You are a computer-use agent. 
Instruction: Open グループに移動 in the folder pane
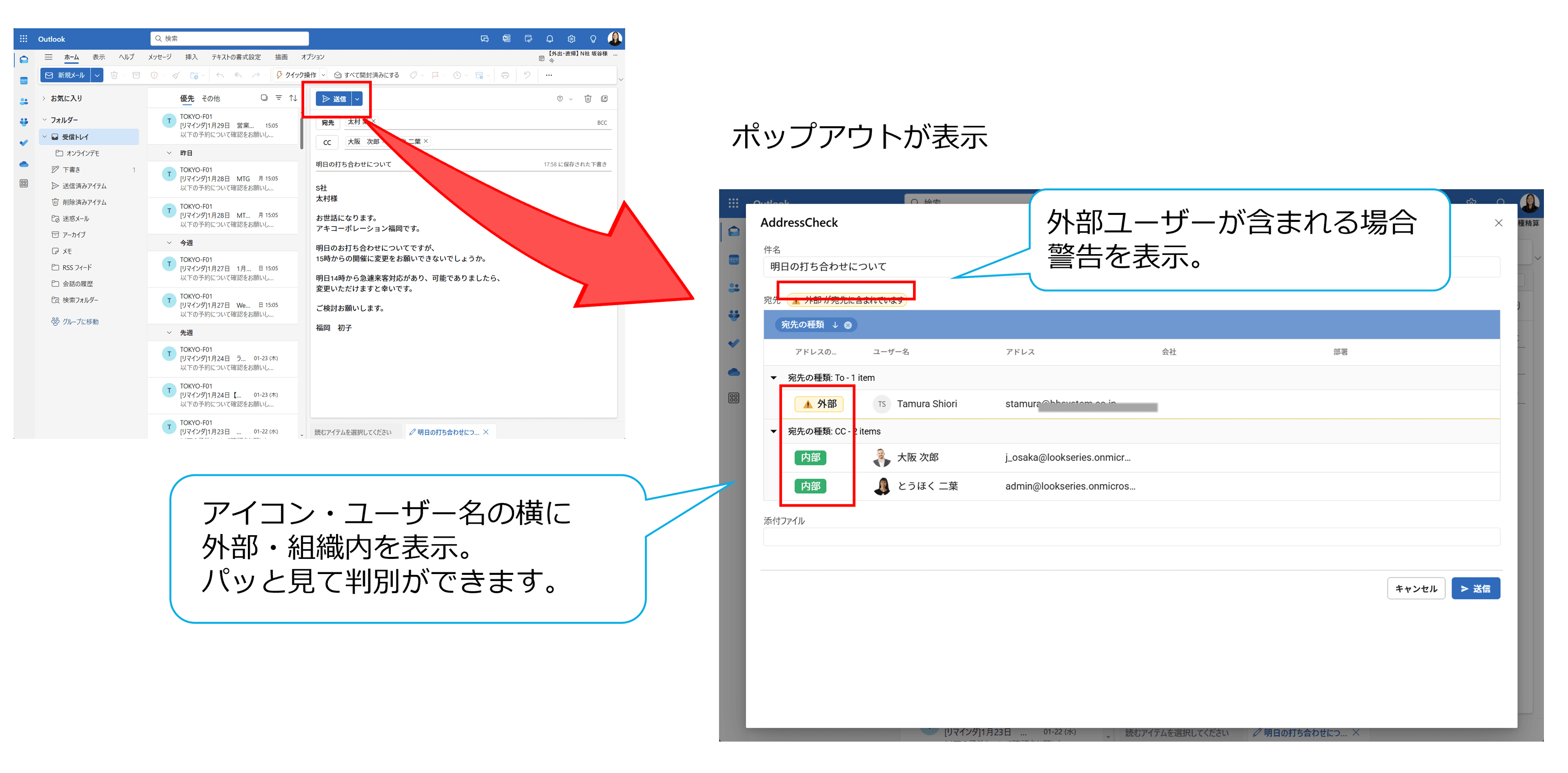[80, 322]
